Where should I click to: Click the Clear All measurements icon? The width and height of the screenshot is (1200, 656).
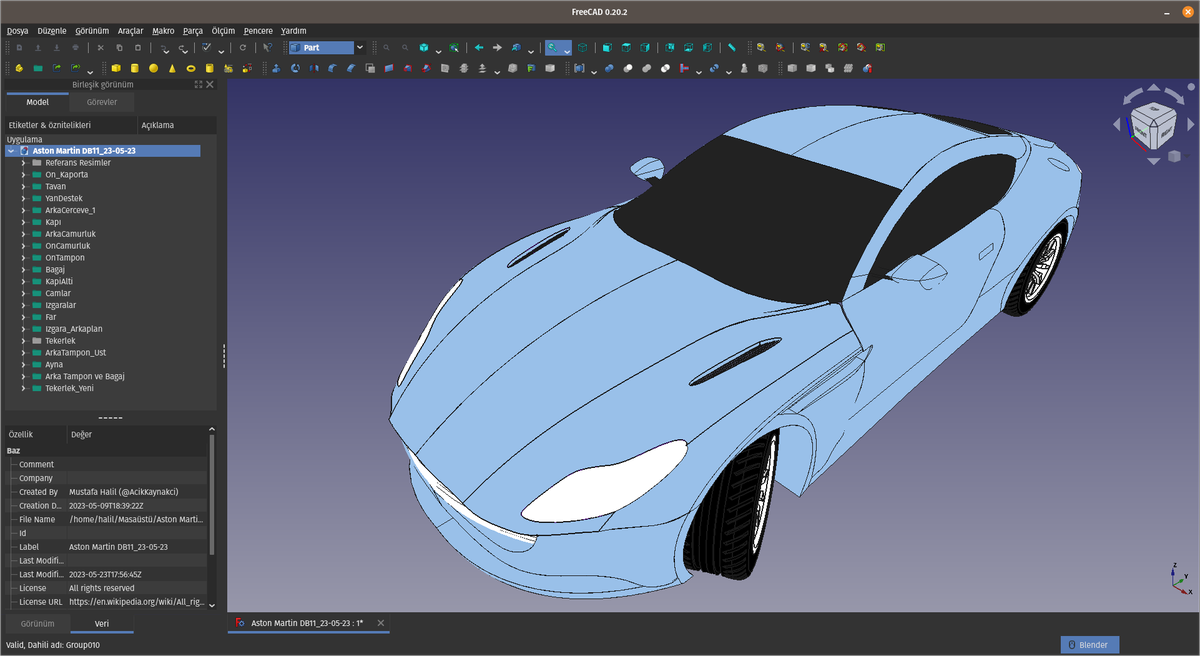click(822, 47)
